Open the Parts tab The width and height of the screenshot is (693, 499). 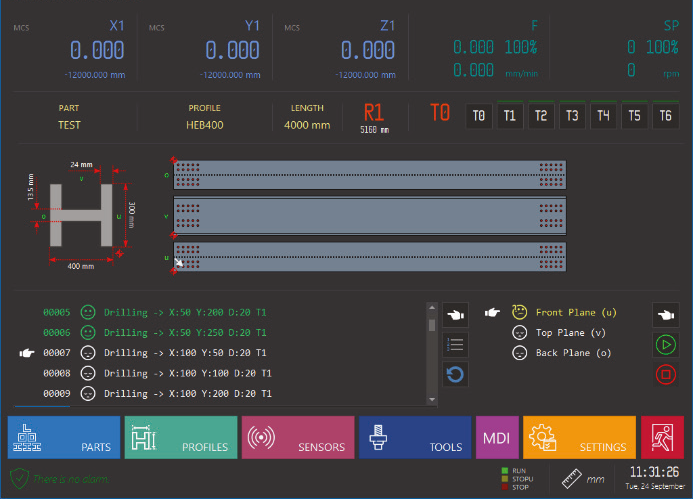pos(64,438)
